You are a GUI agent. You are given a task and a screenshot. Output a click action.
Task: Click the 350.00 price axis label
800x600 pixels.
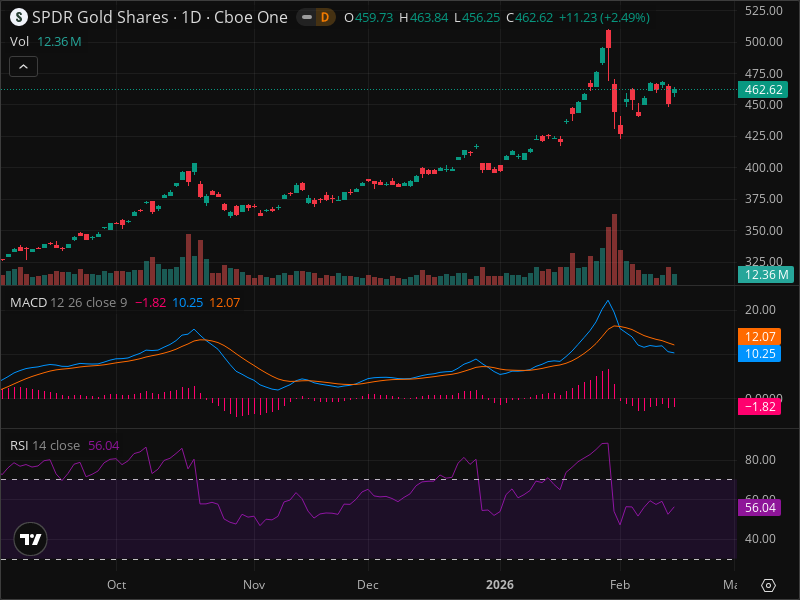(x=763, y=231)
